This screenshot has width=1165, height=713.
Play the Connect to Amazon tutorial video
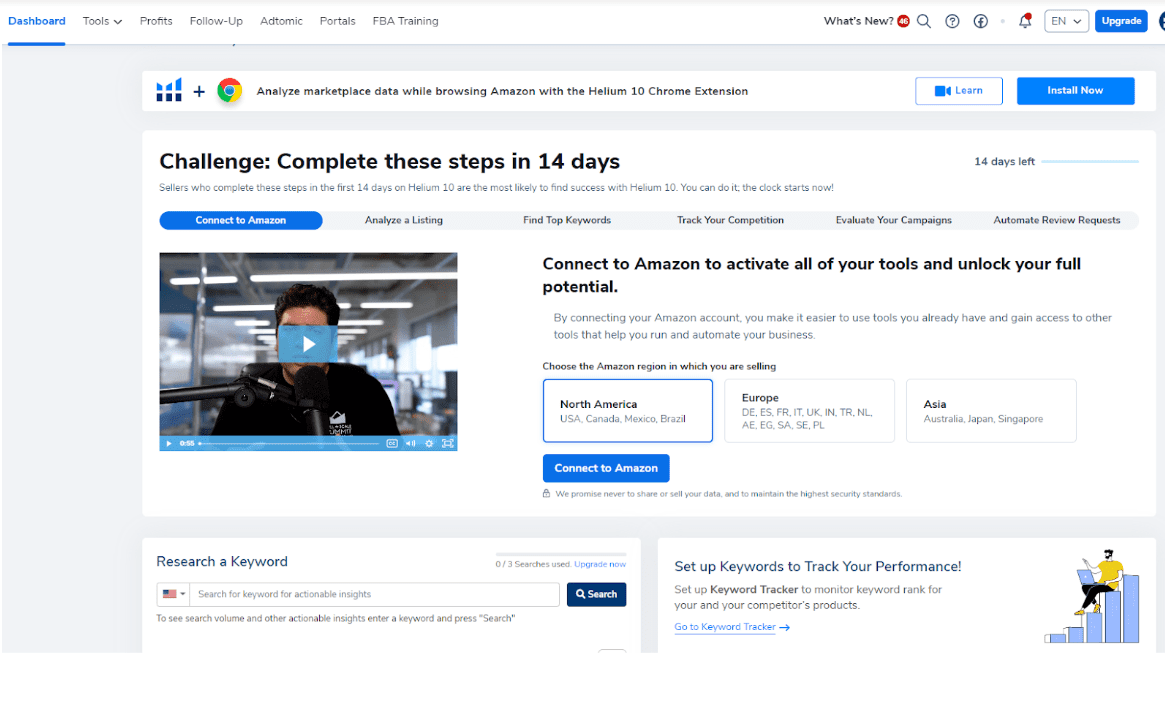tap(308, 343)
